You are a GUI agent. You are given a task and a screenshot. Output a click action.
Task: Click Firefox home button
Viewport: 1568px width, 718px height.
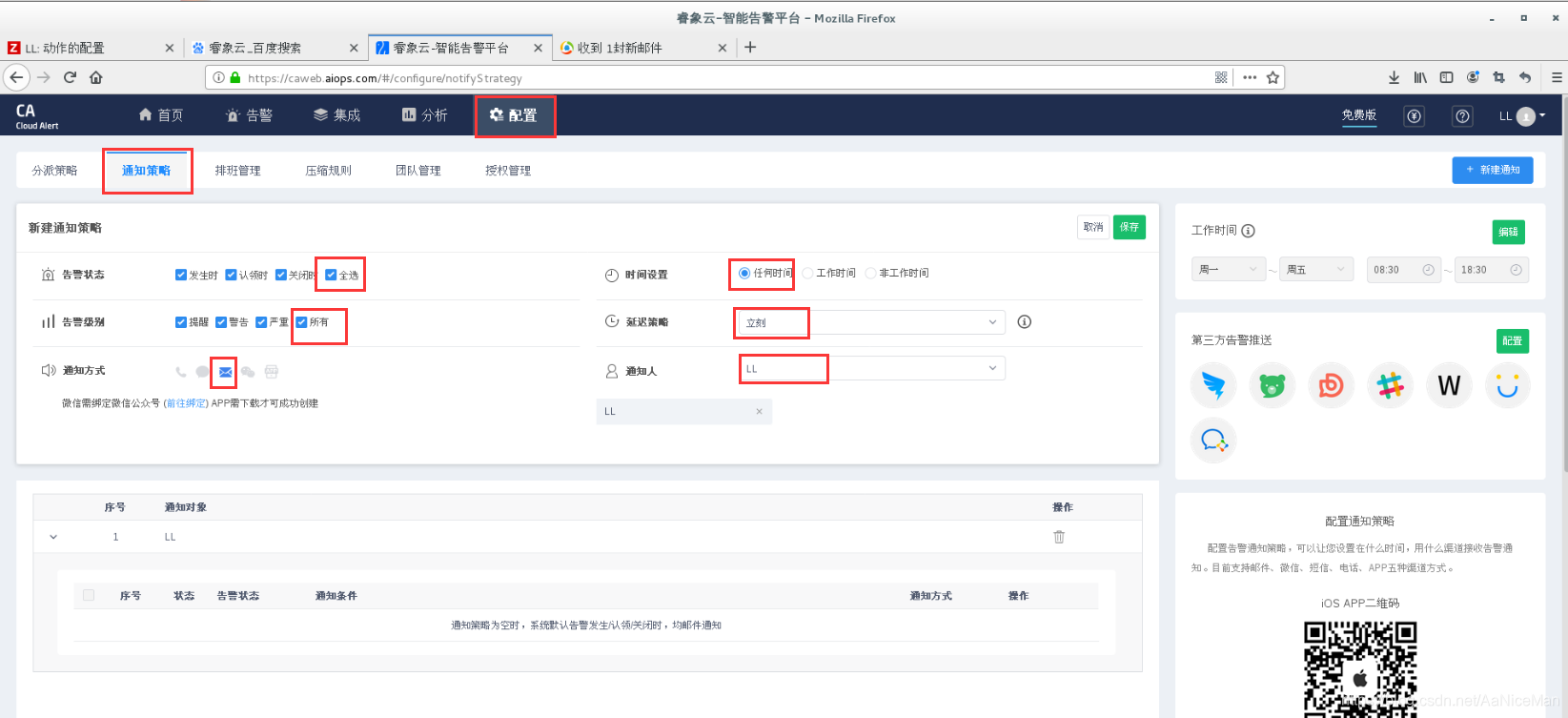click(x=96, y=77)
